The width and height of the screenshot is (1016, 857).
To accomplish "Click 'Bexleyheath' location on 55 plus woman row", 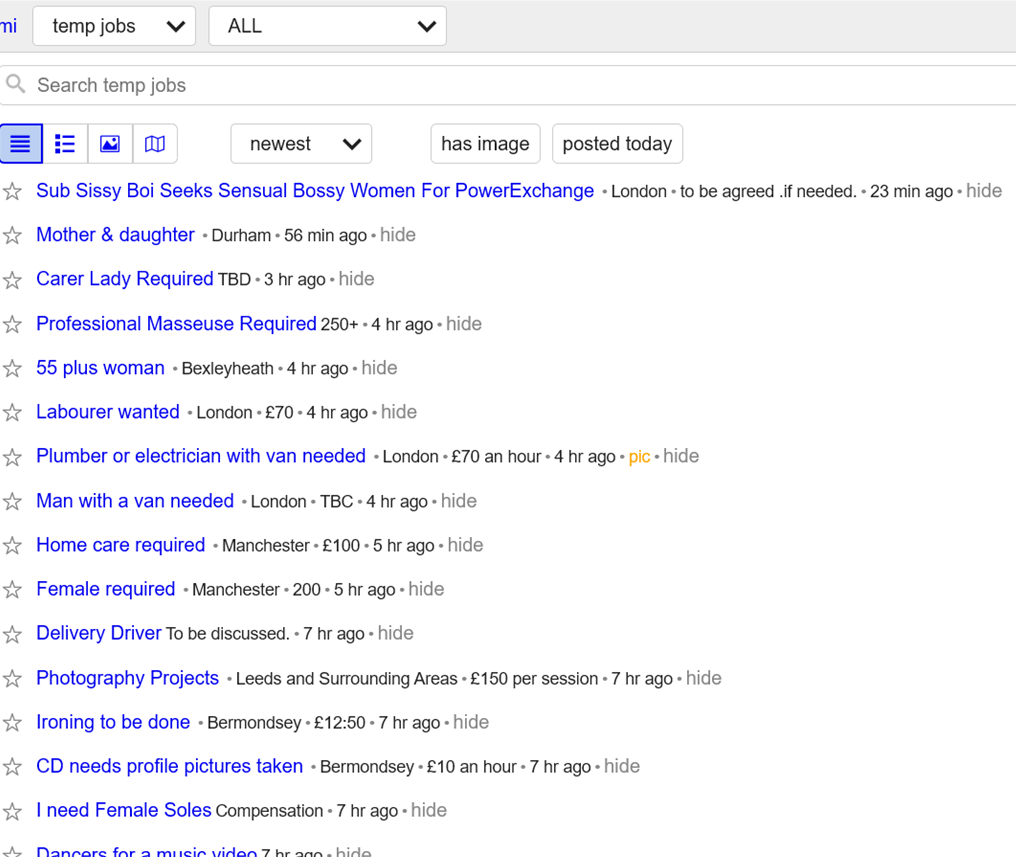I will [227, 369].
